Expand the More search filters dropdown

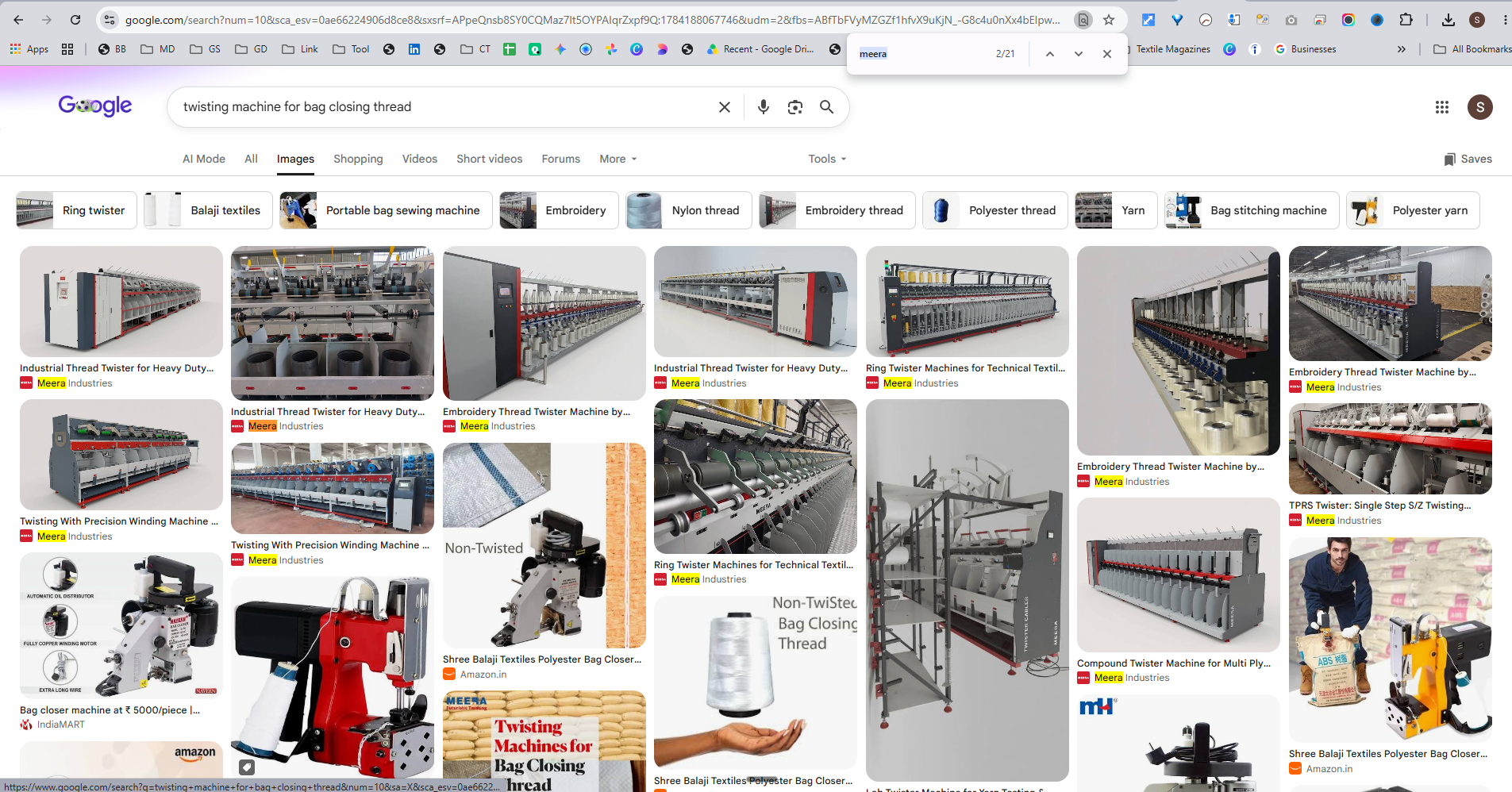(x=618, y=159)
